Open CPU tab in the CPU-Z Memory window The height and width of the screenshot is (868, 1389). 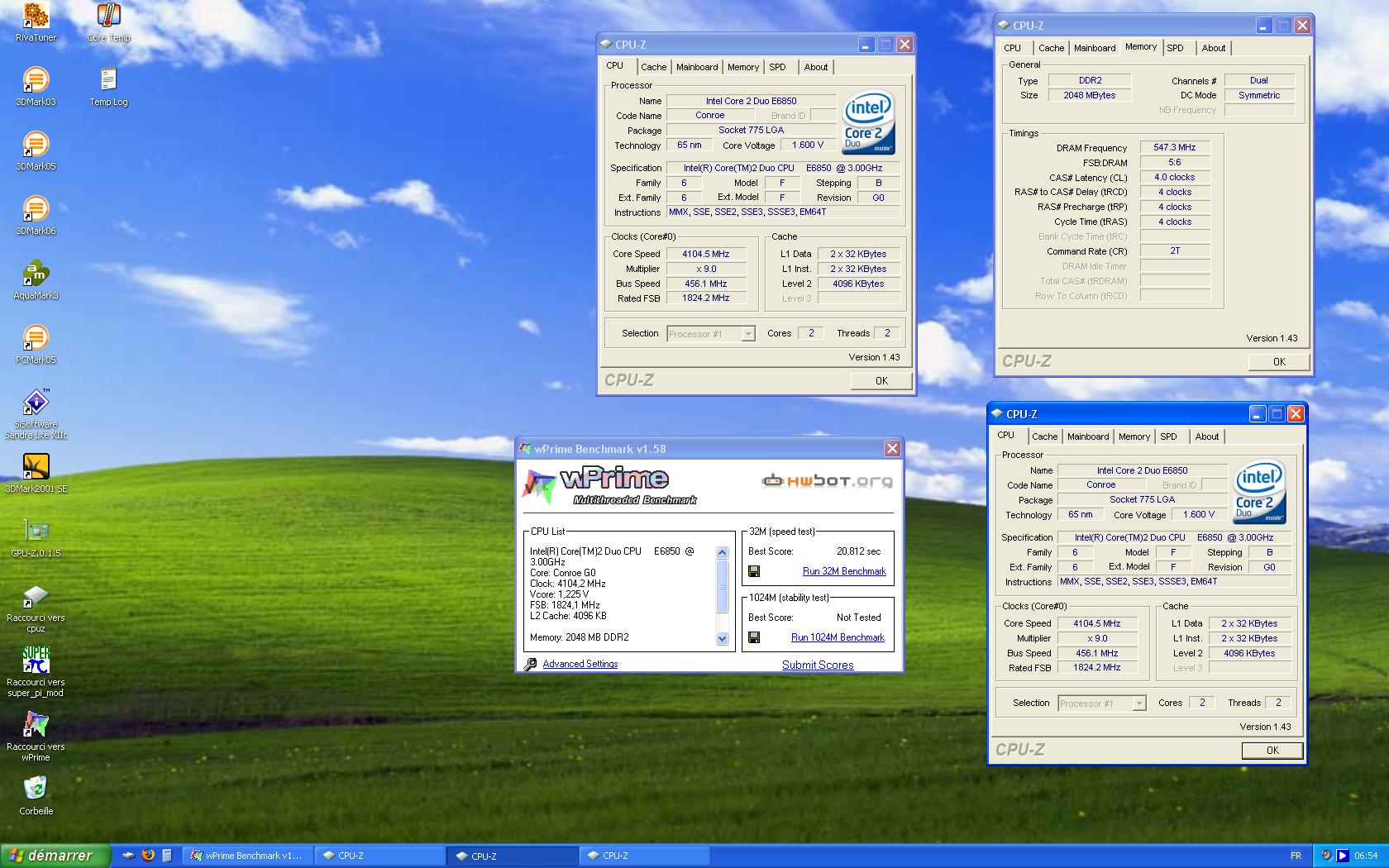pos(1013,48)
